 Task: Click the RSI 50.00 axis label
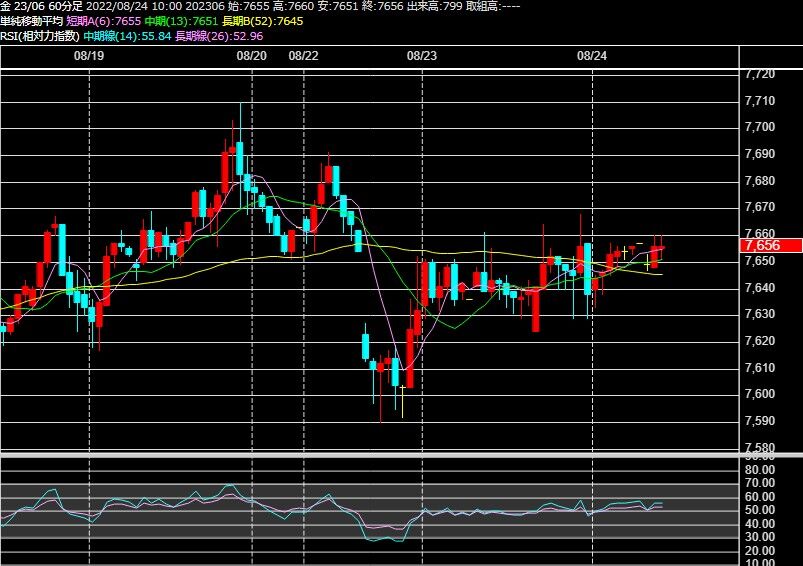click(760, 510)
